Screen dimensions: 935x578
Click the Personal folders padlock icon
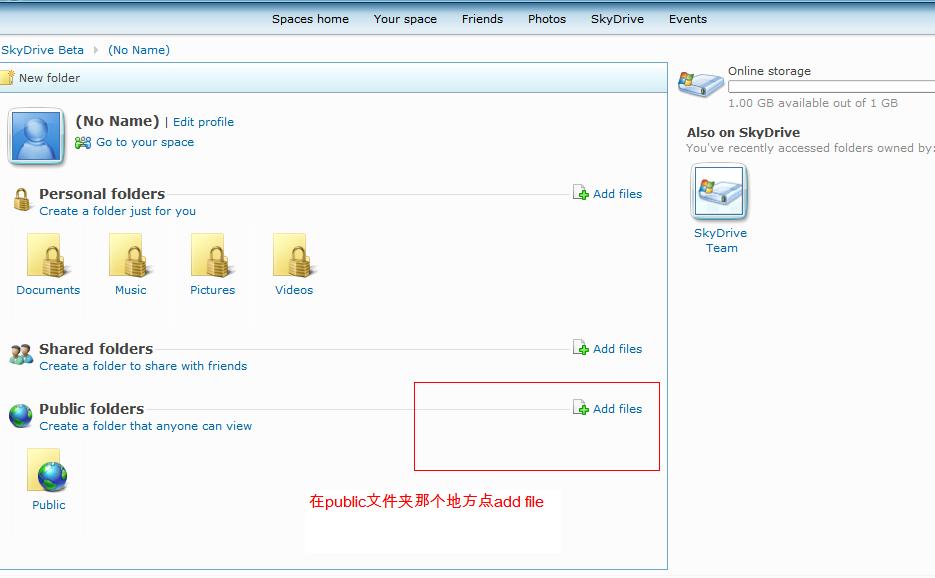22,200
